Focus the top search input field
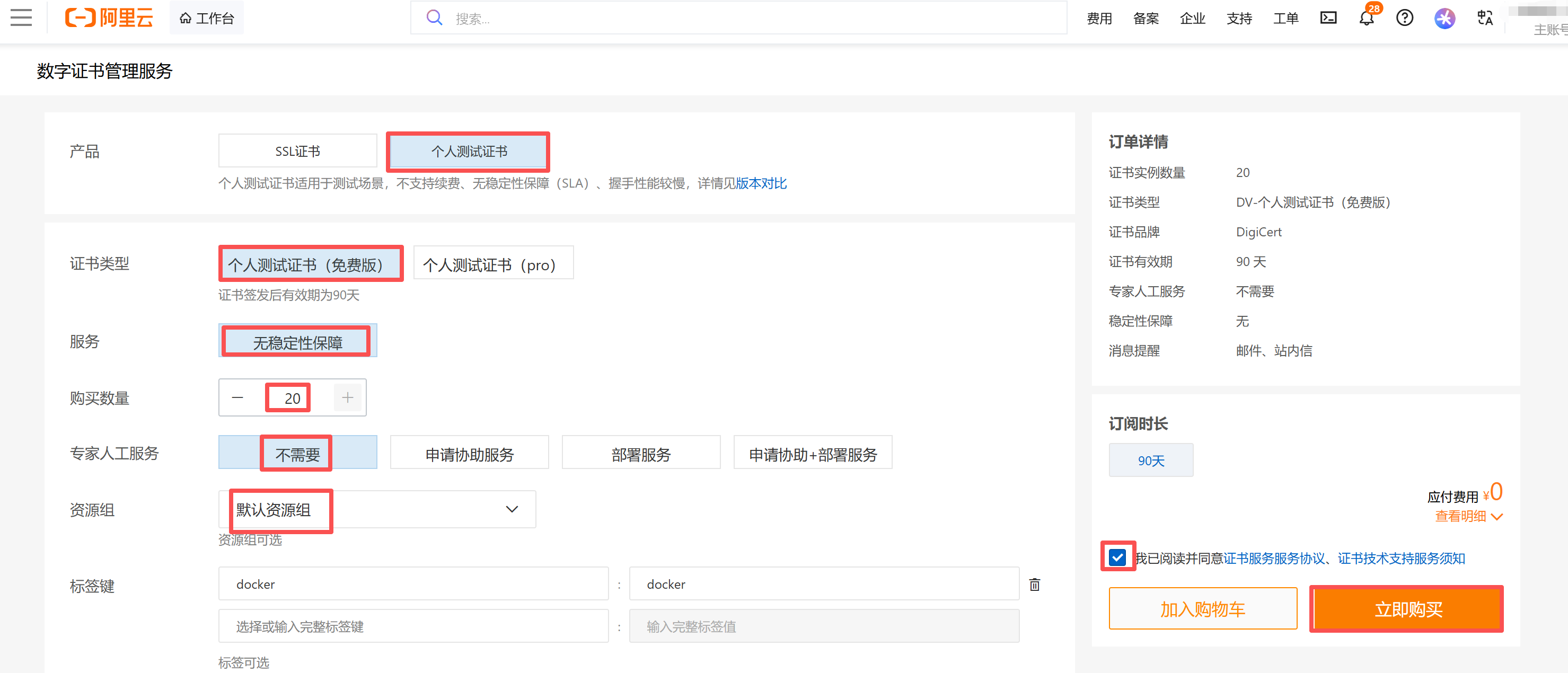Screen dimensions: 1568x673 (739, 18)
